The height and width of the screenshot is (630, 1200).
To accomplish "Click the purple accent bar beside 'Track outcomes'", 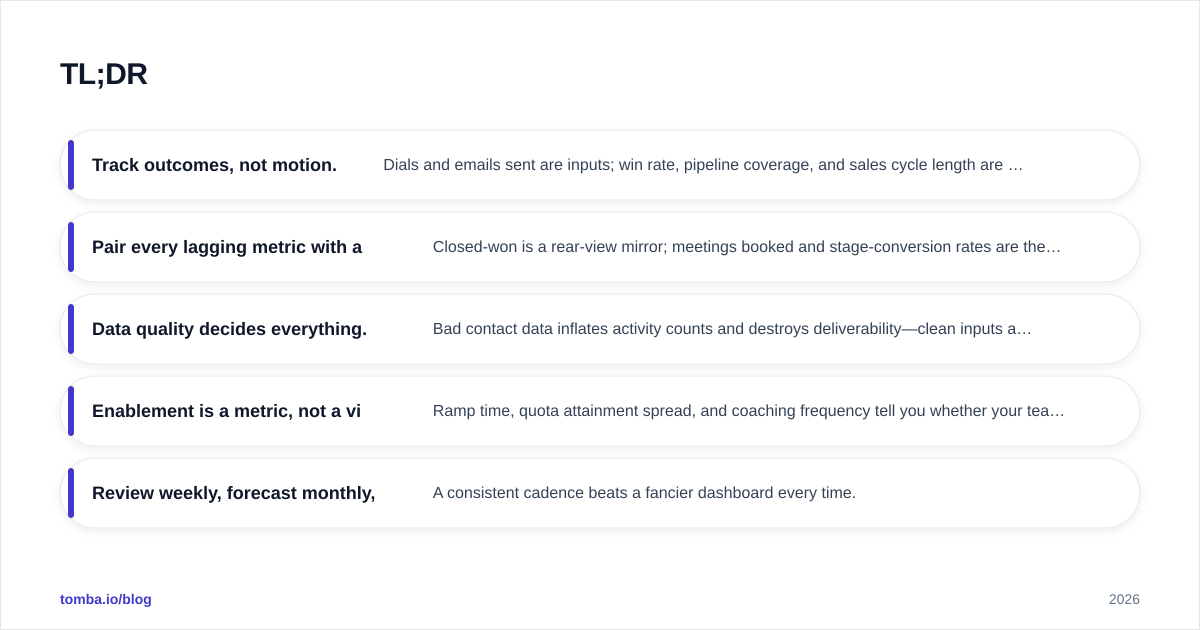I will [x=71, y=165].
